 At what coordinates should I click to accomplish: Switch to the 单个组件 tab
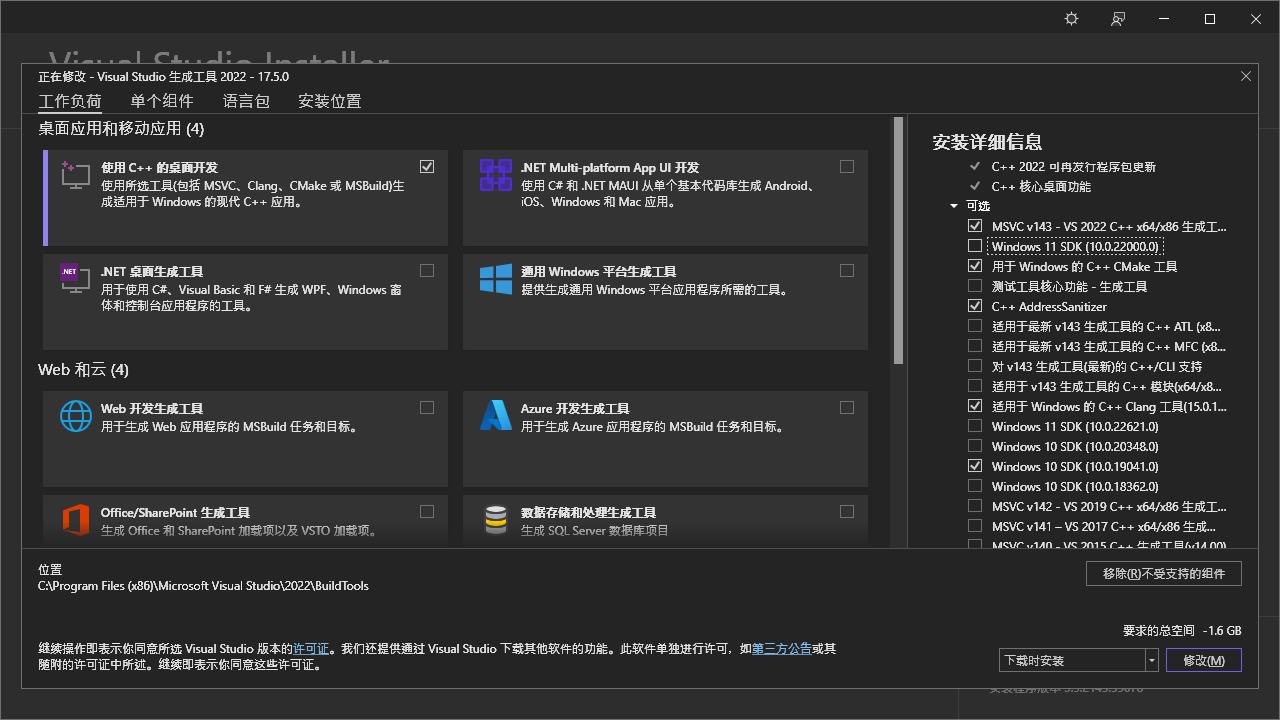(160, 101)
